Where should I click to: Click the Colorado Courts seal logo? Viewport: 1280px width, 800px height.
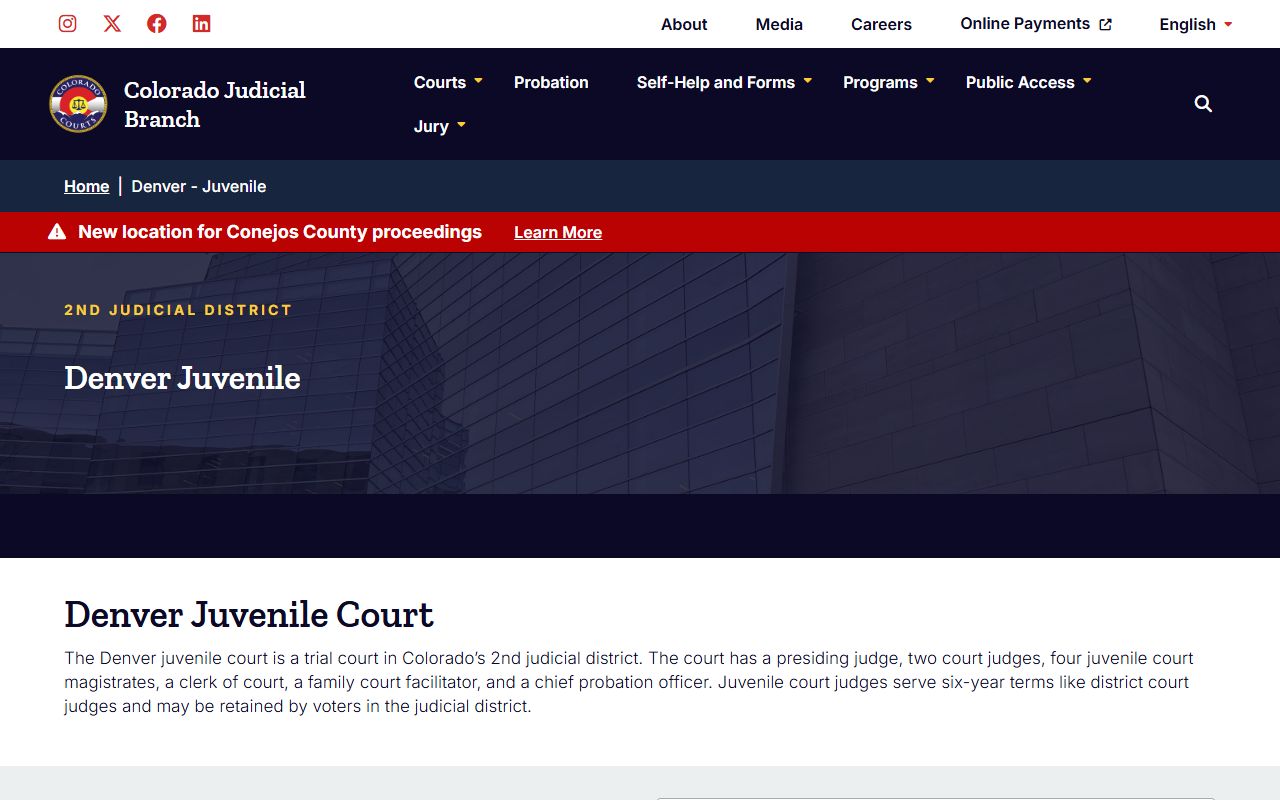click(78, 104)
